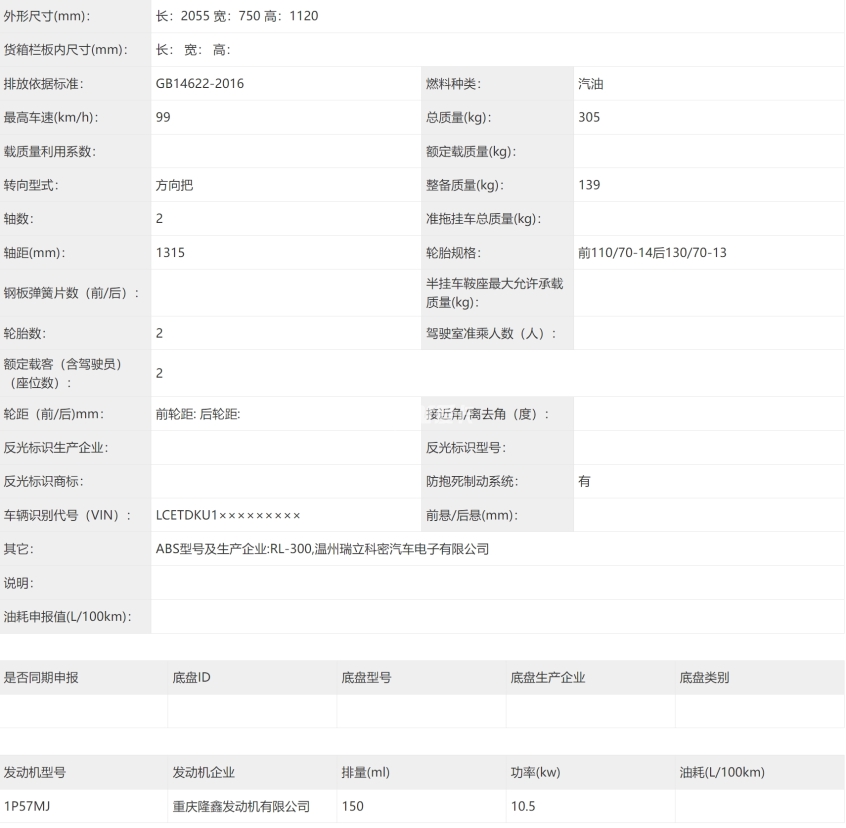The image size is (846, 828).
Task: Select the 钢板弹簧片数（前/后） label
Action: [x=71, y=293]
